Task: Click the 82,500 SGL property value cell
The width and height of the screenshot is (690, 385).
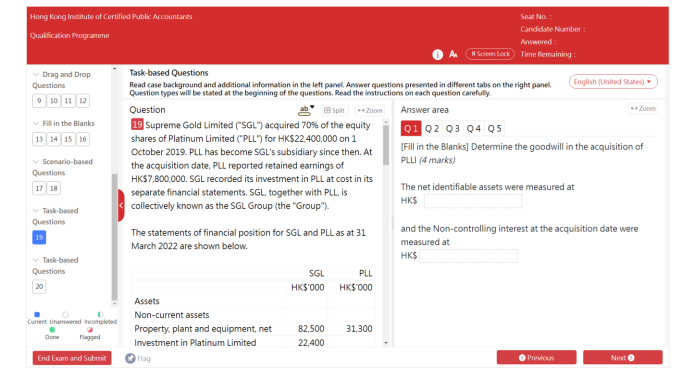Action: (x=311, y=329)
